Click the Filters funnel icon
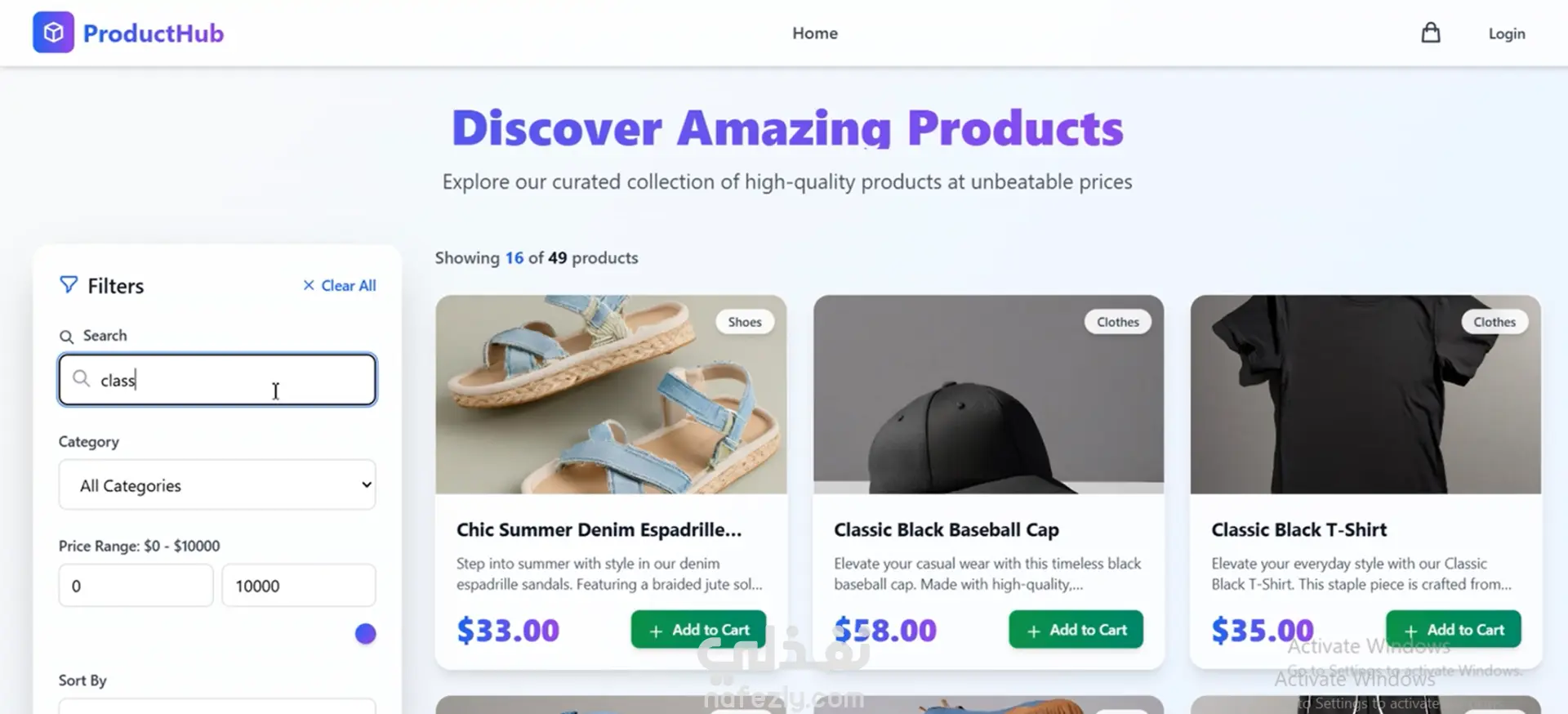This screenshot has height=714, width=1568. (x=69, y=284)
